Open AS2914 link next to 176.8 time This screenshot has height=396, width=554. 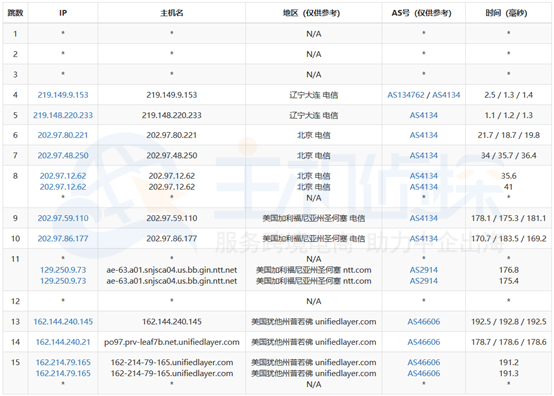click(424, 270)
